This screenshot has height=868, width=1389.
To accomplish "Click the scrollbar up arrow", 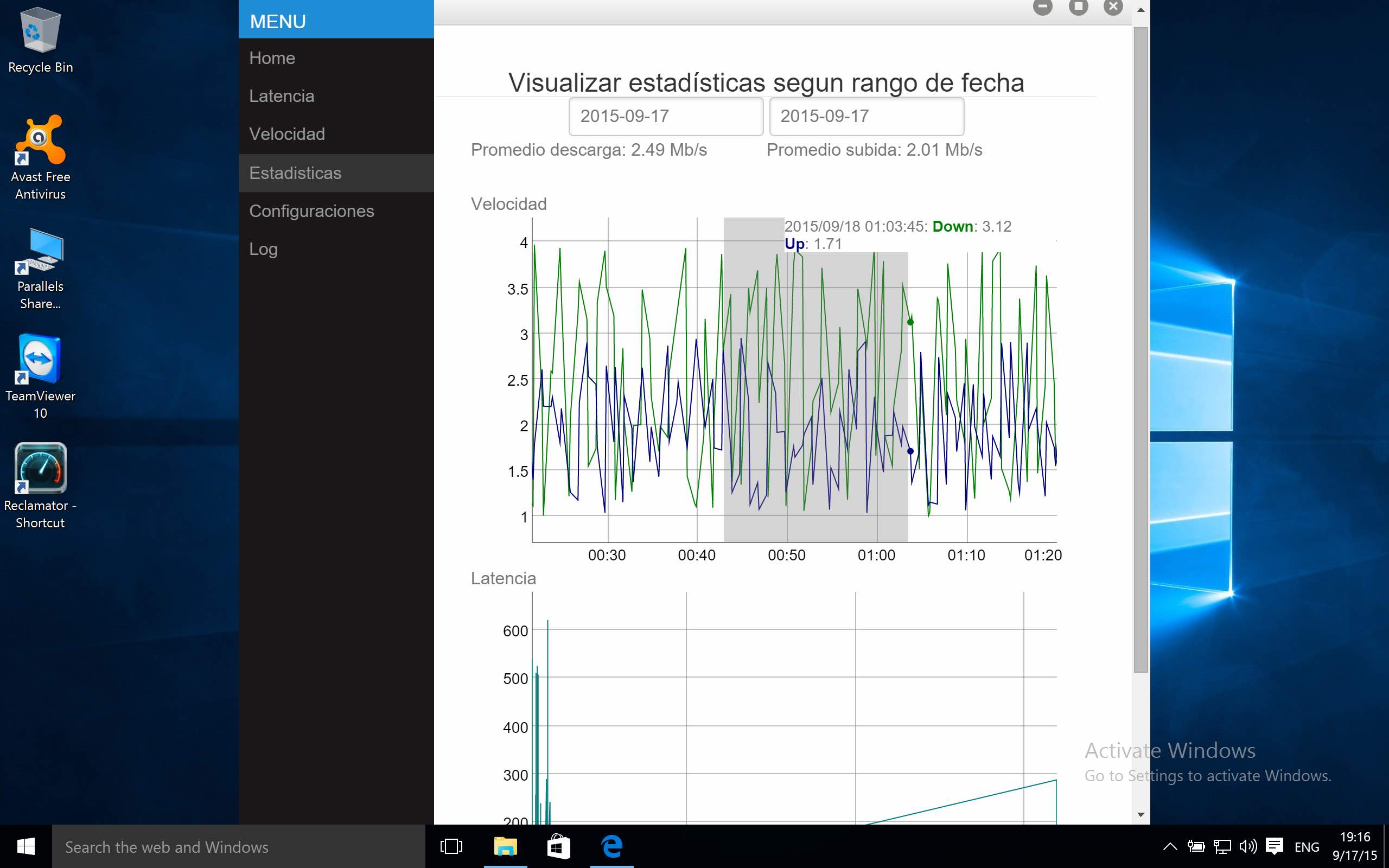I will point(1141,10).
